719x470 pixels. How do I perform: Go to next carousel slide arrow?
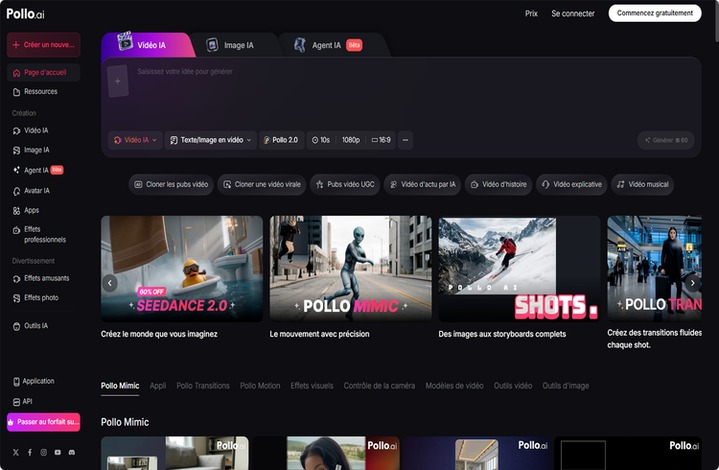[x=692, y=283]
